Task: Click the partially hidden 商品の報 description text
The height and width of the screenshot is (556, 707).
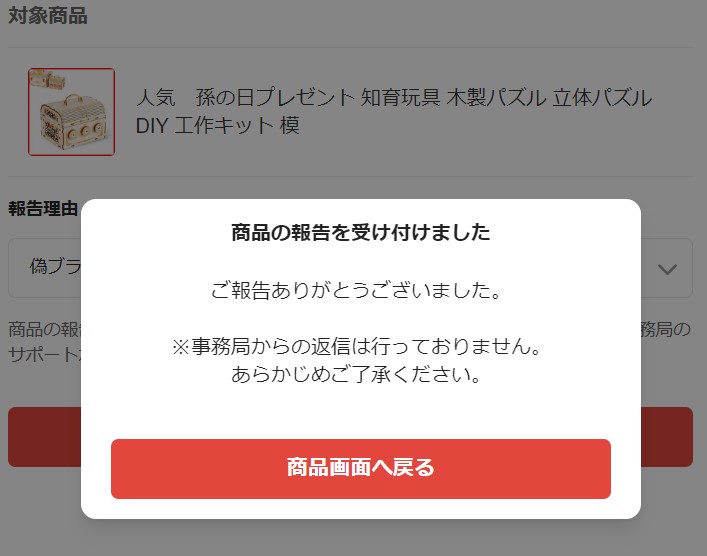Action: [x=44, y=330]
